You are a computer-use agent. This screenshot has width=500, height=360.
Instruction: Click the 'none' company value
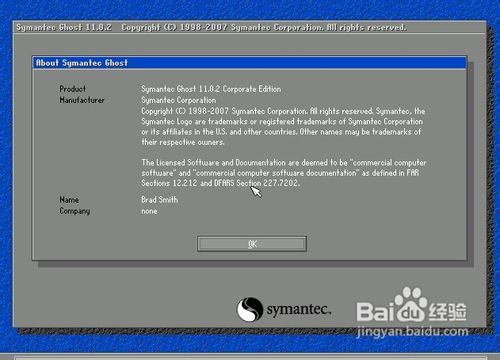pos(149,211)
